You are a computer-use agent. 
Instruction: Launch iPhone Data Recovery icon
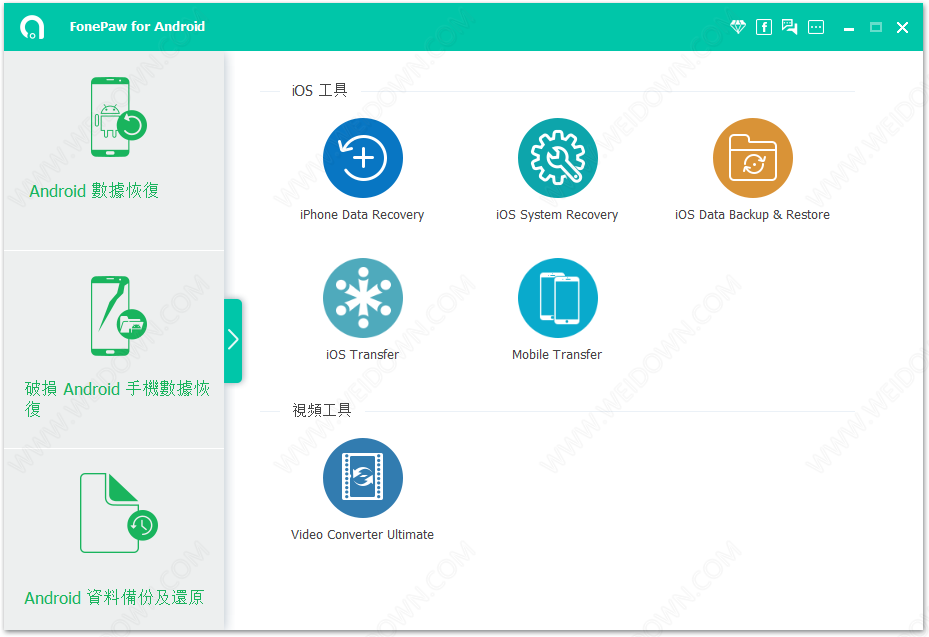(x=363, y=158)
